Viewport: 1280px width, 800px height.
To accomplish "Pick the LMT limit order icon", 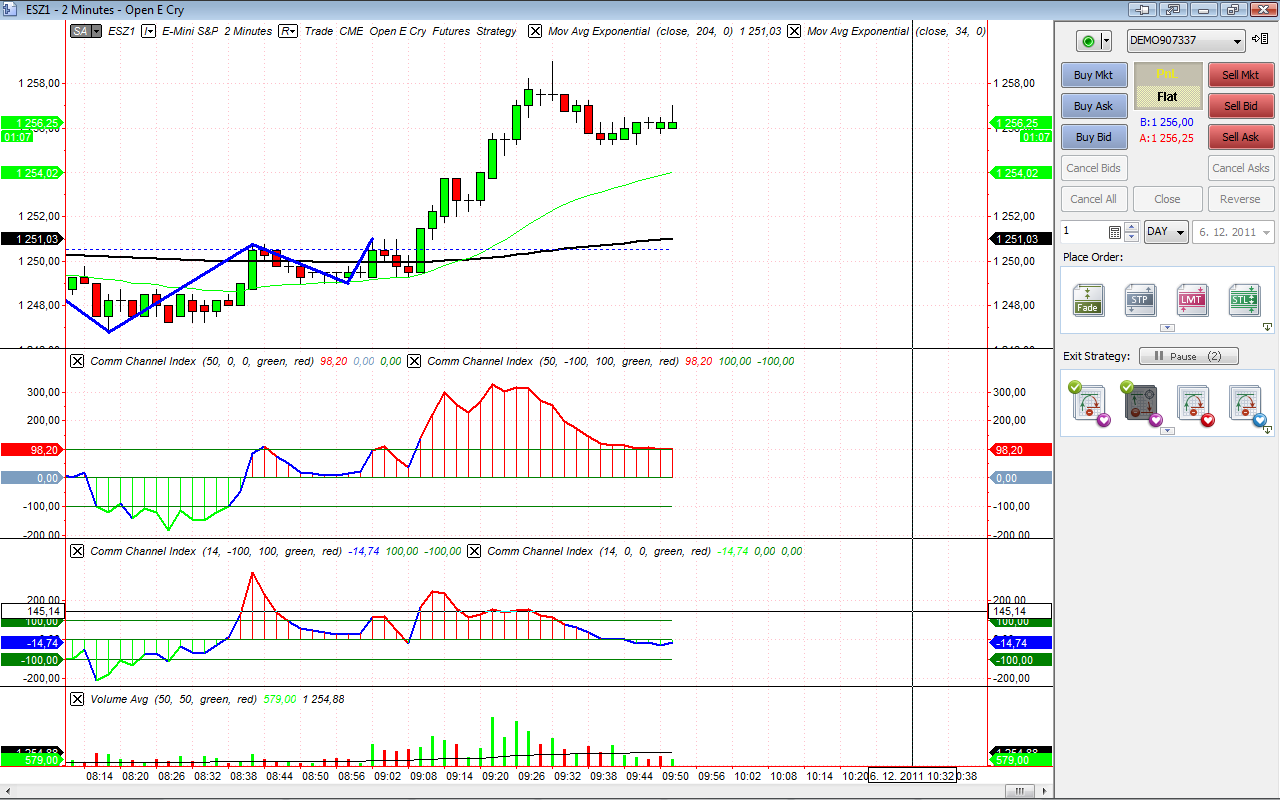I will [1192, 299].
